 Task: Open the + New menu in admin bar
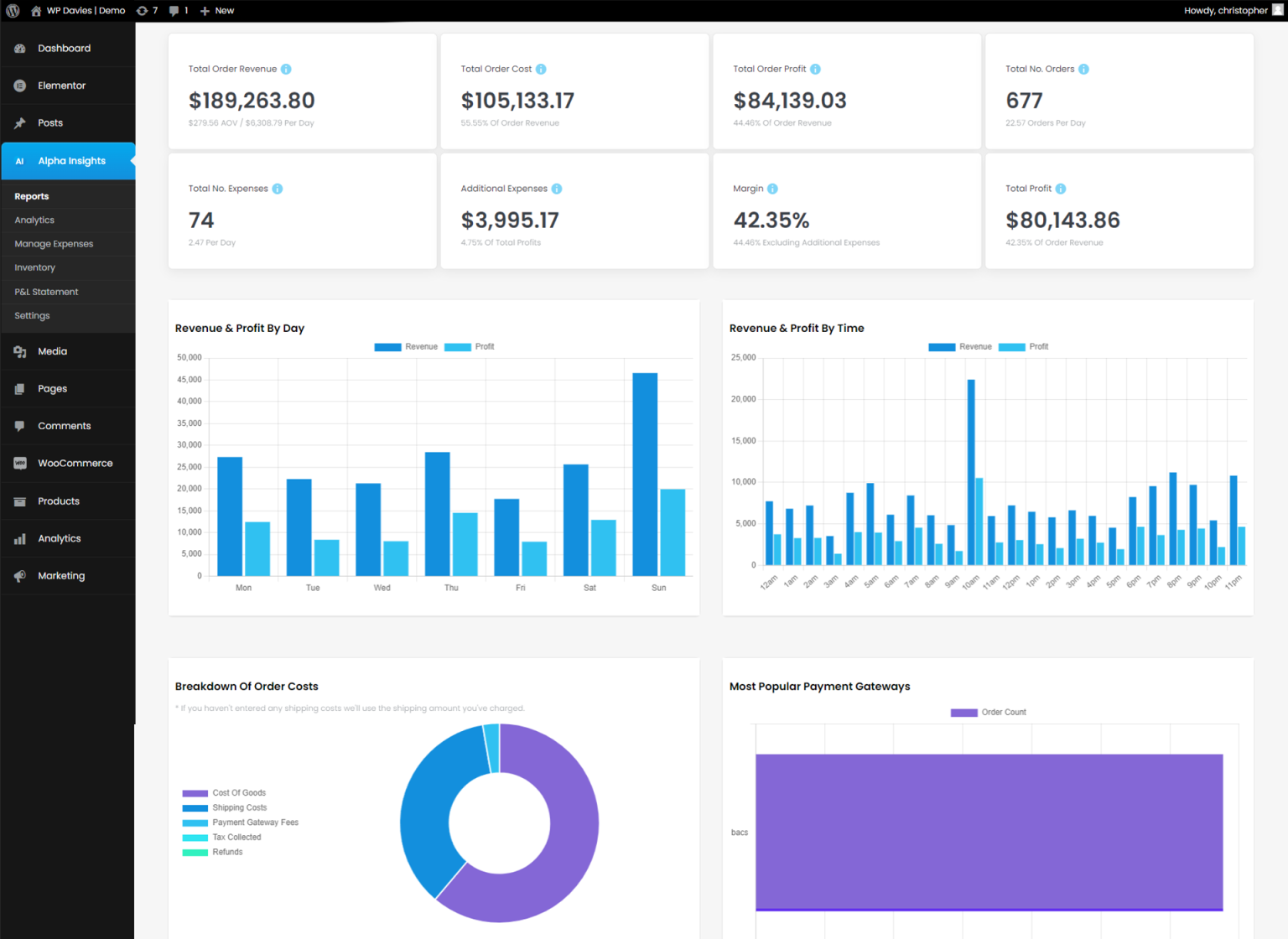click(216, 10)
